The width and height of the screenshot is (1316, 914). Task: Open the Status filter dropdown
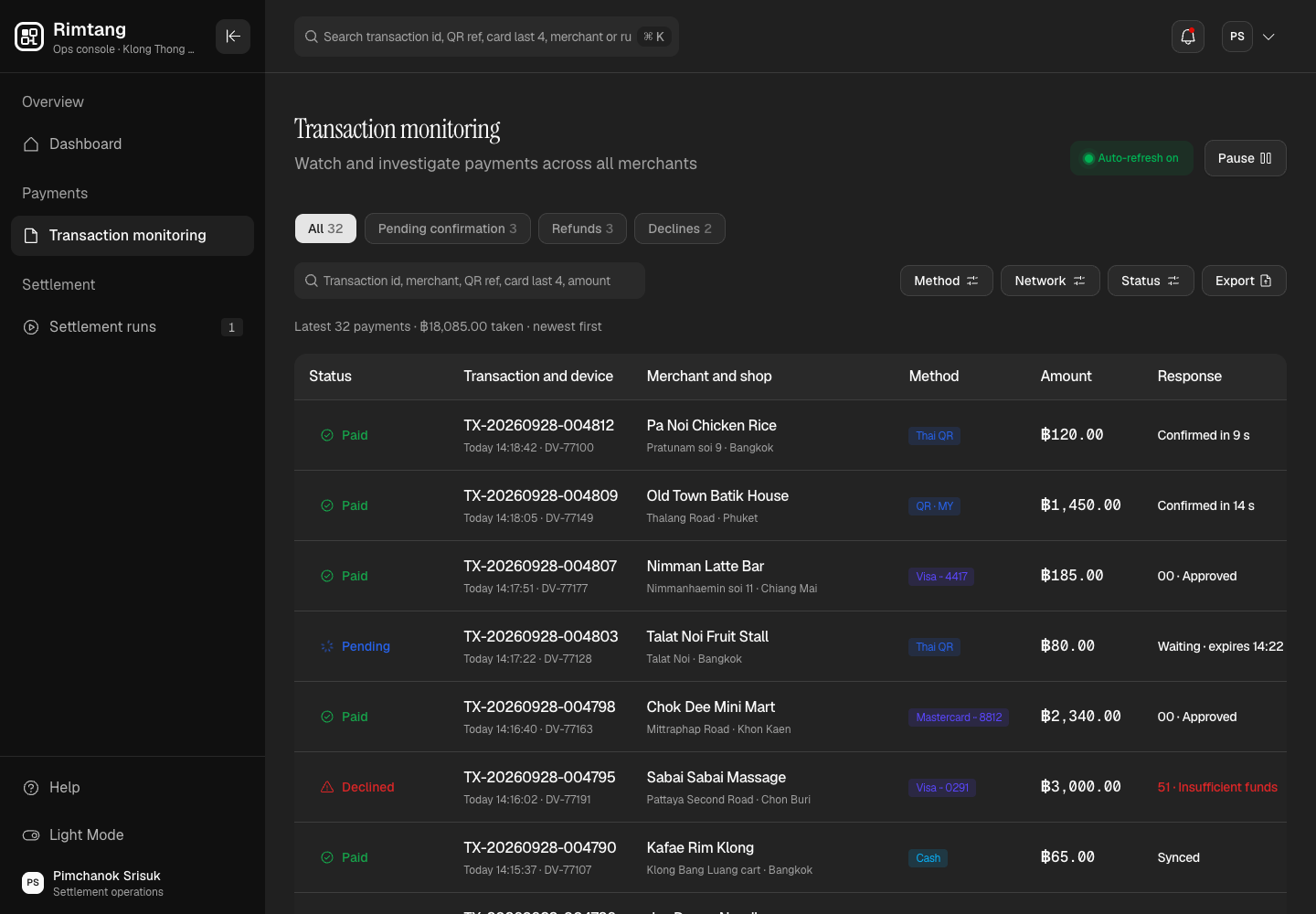[1151, 281]
